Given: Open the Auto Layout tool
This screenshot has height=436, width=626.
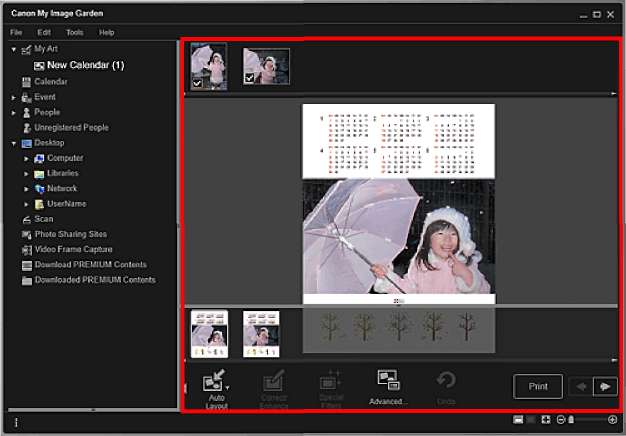Looking at the screenshot, I should pos(215,384).
